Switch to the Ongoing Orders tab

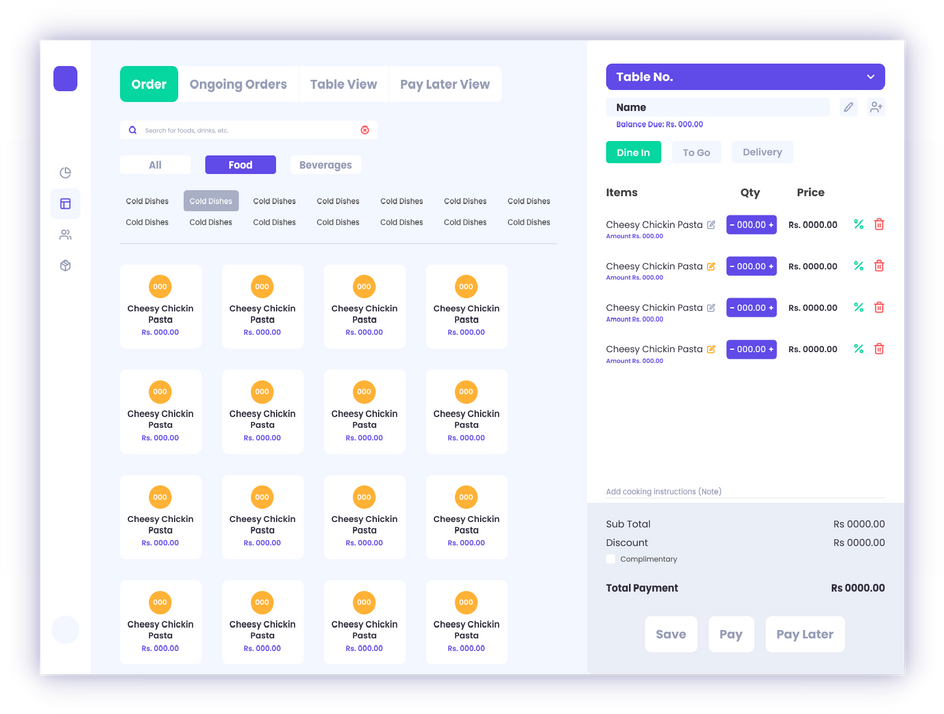coord(238,85)
